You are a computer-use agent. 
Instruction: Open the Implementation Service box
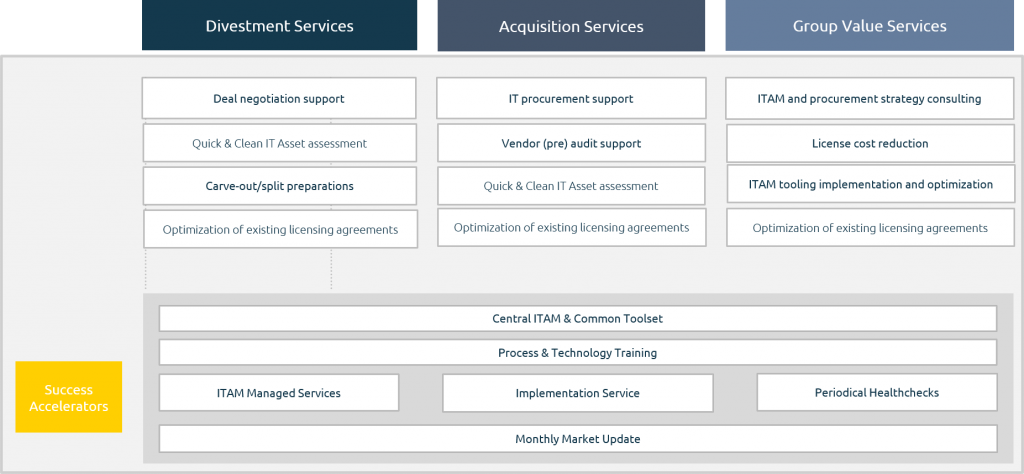[x=578, y=393]
